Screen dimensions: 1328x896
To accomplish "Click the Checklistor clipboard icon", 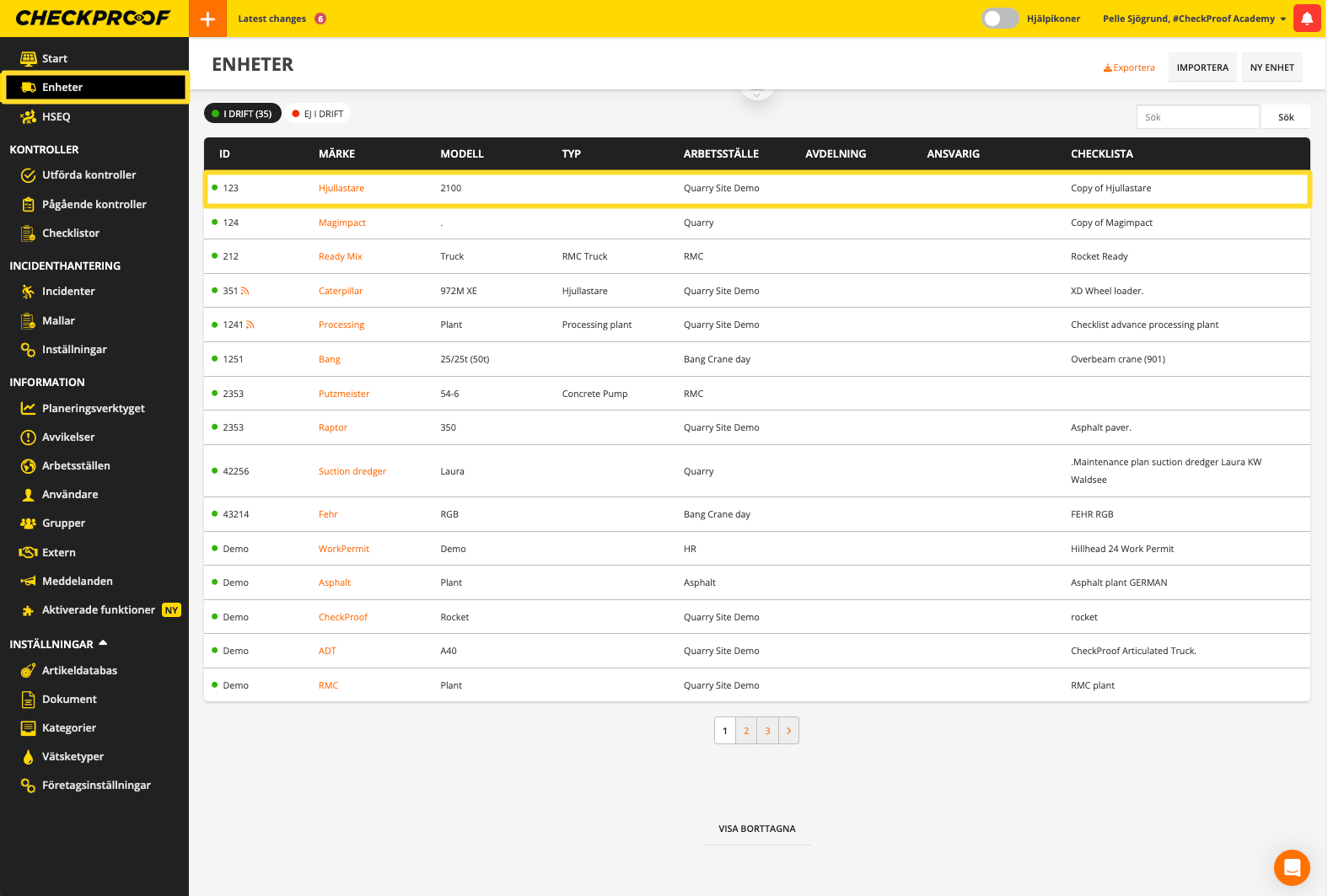I will (28, 233).
